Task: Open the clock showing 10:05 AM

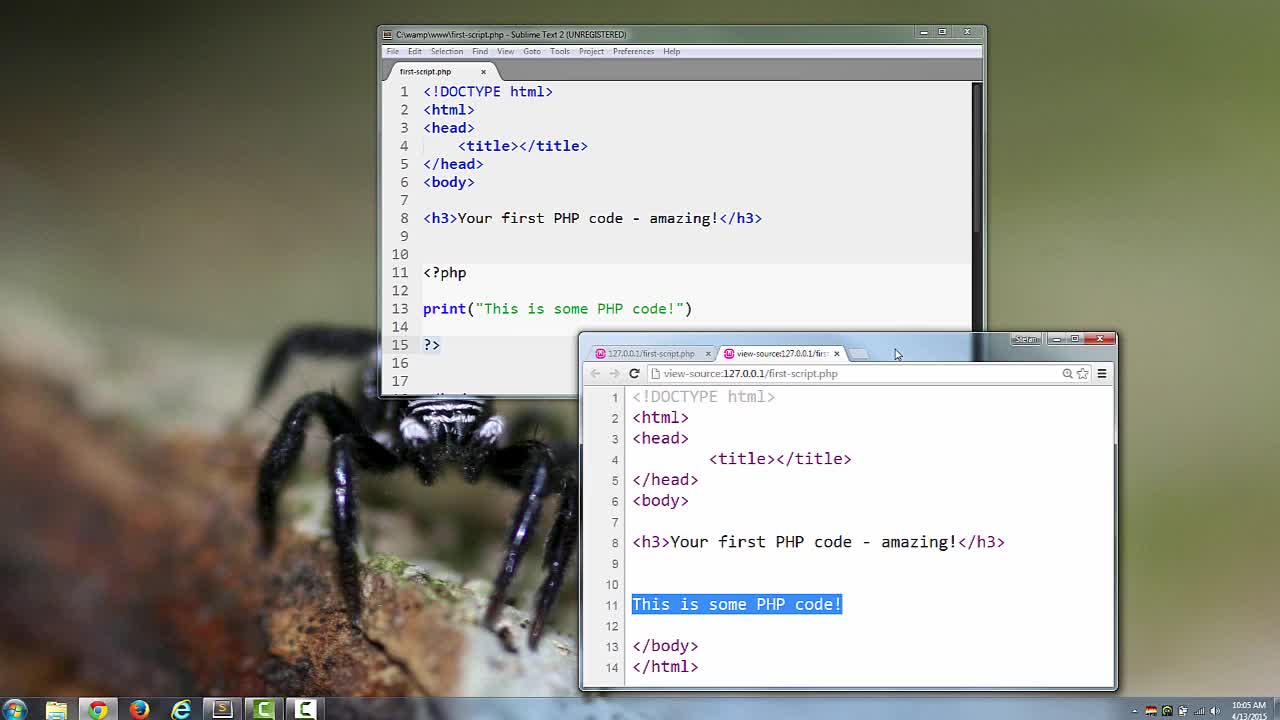Action: click(x=1248, y=709)
